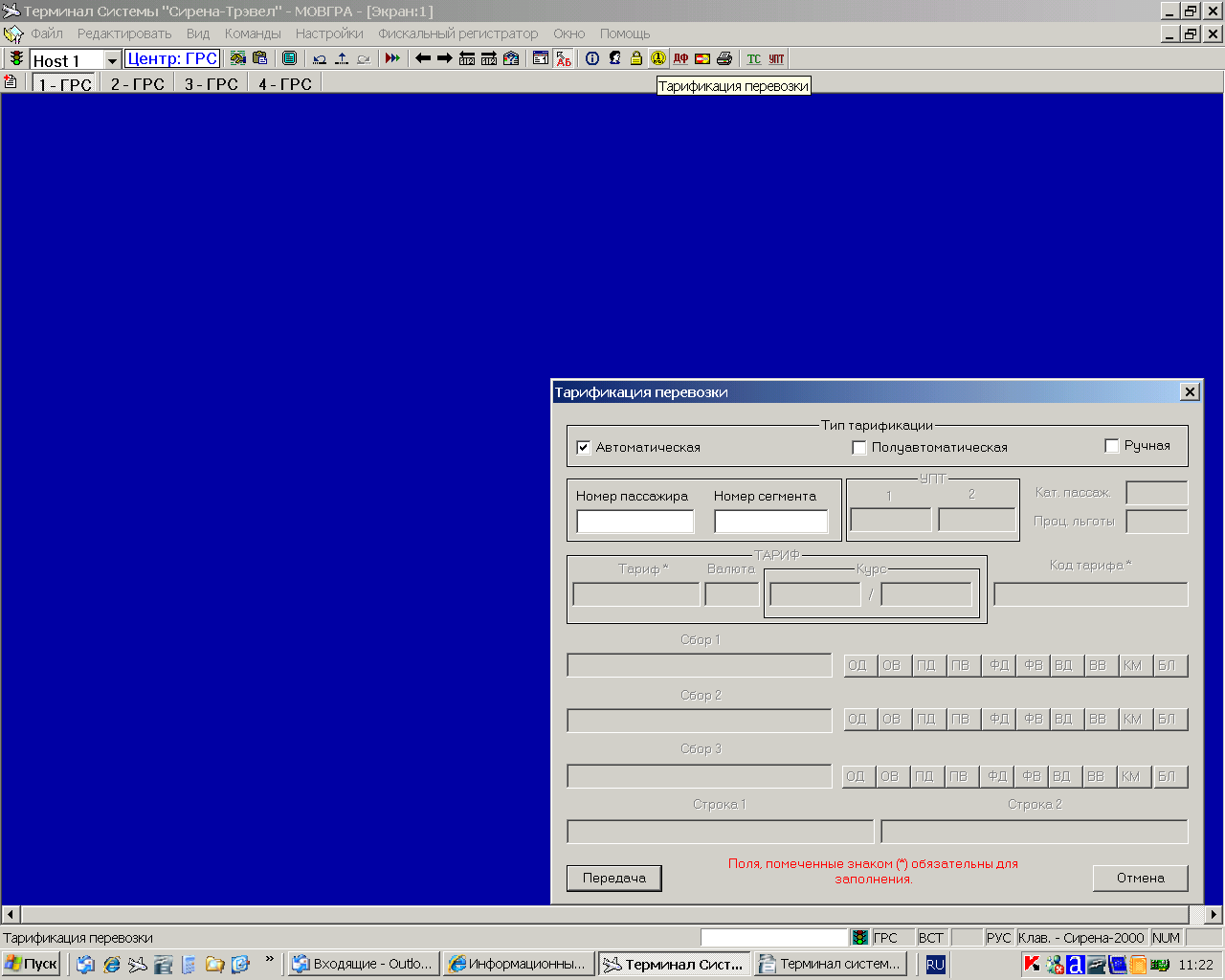Click Internet Explorer quick launch icon

point(112,964)
